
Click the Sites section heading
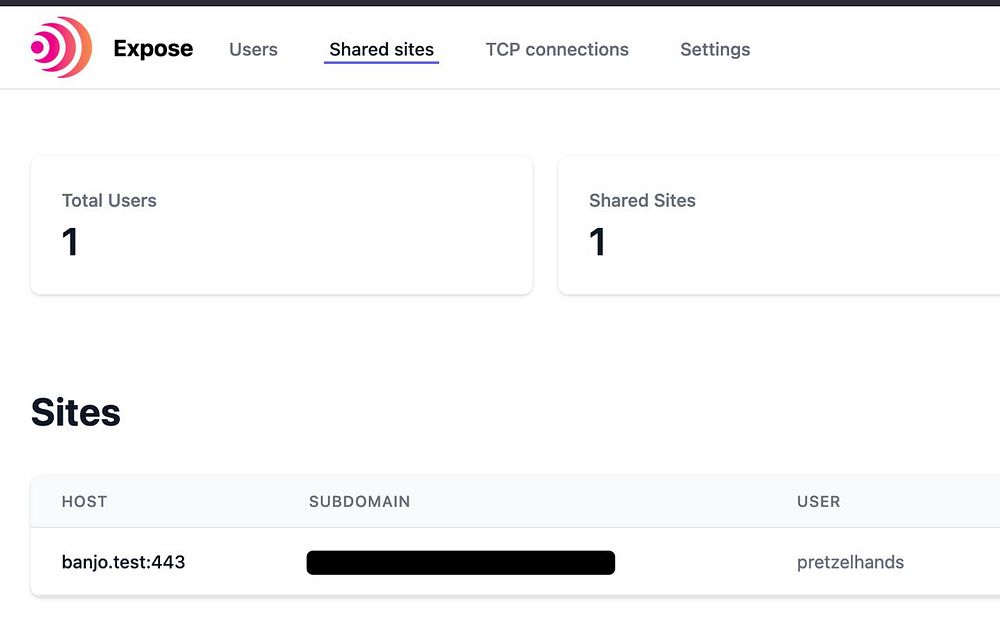pyautogui.click(x=76, y=412)
